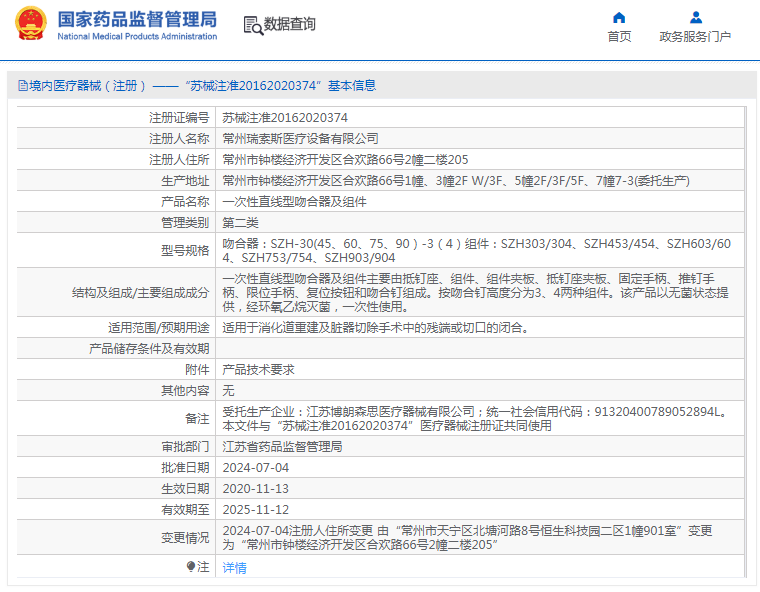The image size is (760, 592).
Task: Select expiry date 2025-11-12
Action: (255, 510)
